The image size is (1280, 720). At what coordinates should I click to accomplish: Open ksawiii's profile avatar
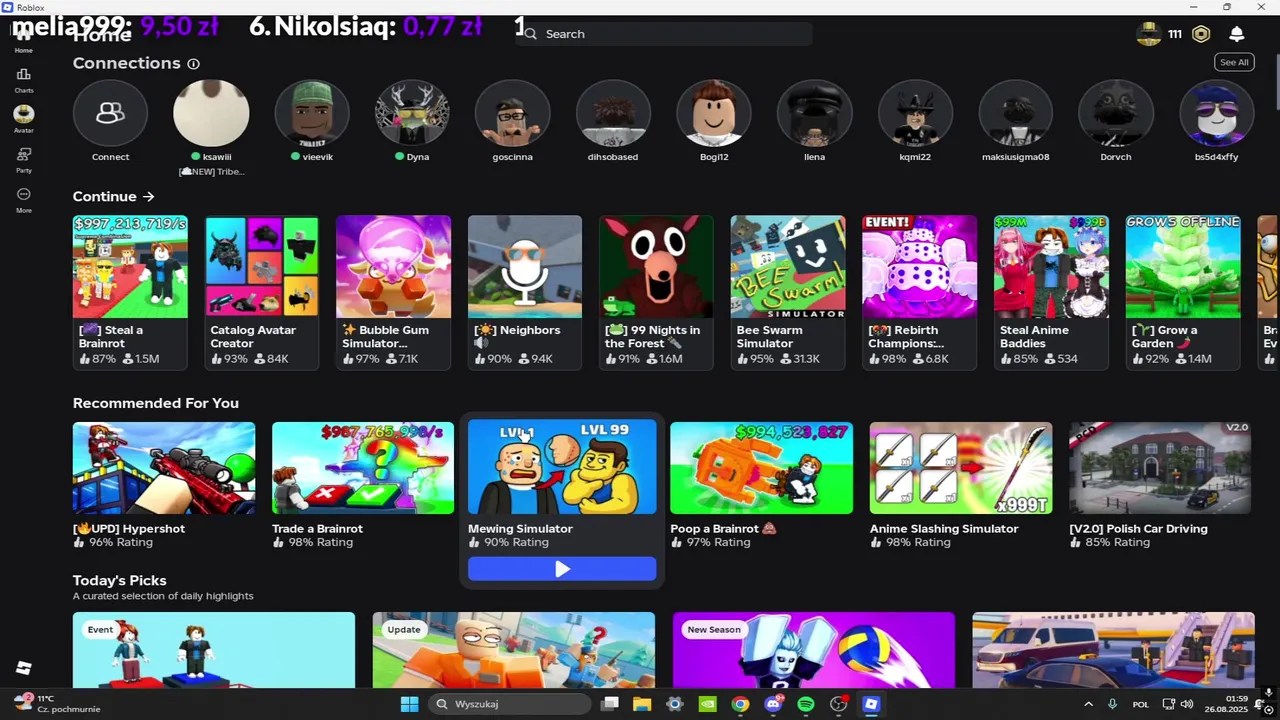click(x=211, y=113)
